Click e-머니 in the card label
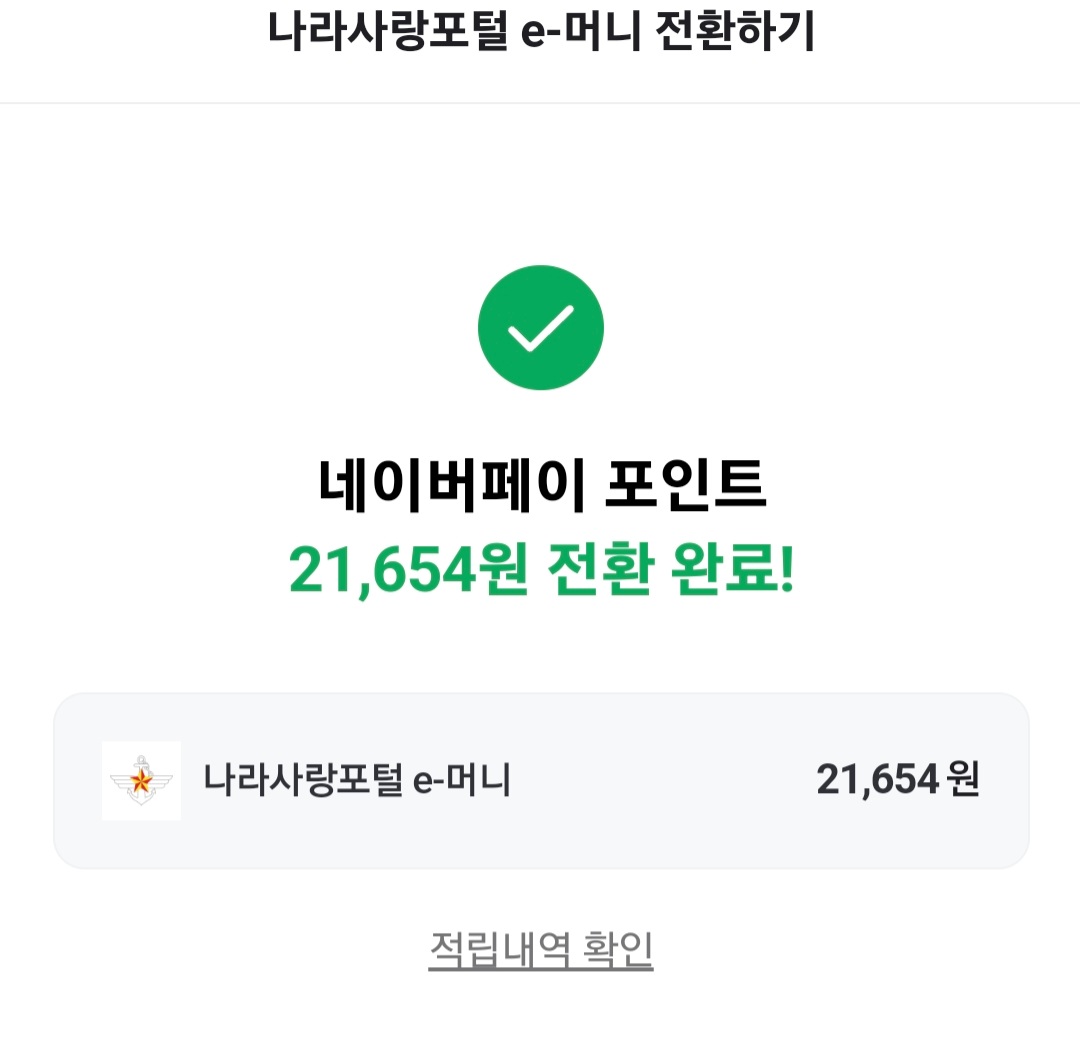 click(461, 780)
